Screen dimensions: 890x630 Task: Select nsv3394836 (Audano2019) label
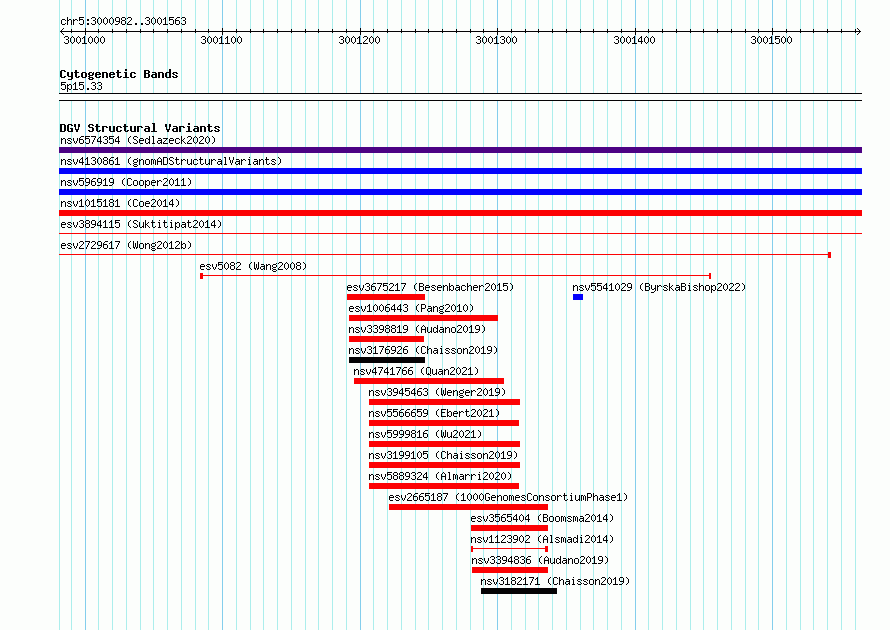(540, 560)
